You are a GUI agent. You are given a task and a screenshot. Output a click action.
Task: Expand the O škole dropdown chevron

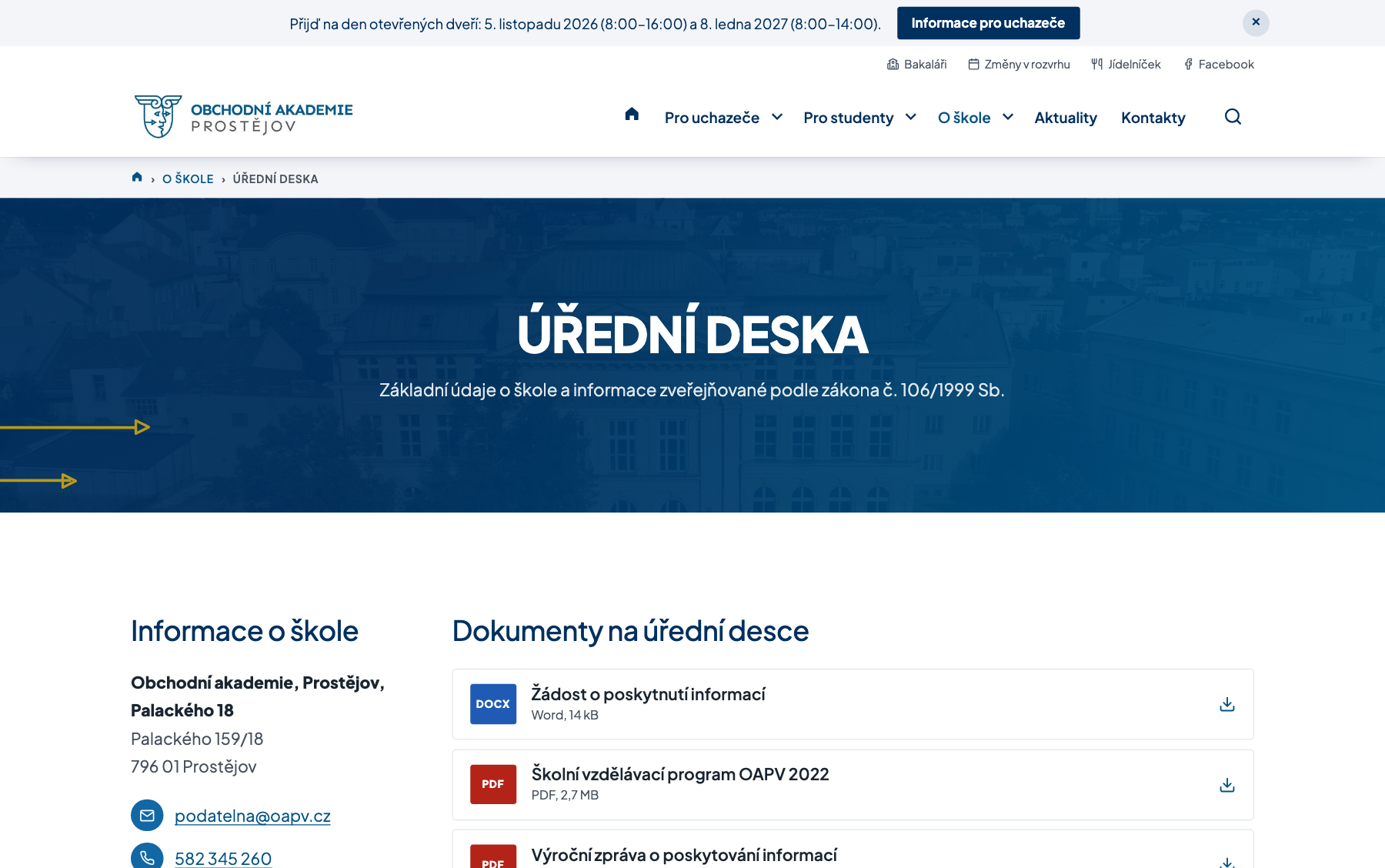point(1008,117)
